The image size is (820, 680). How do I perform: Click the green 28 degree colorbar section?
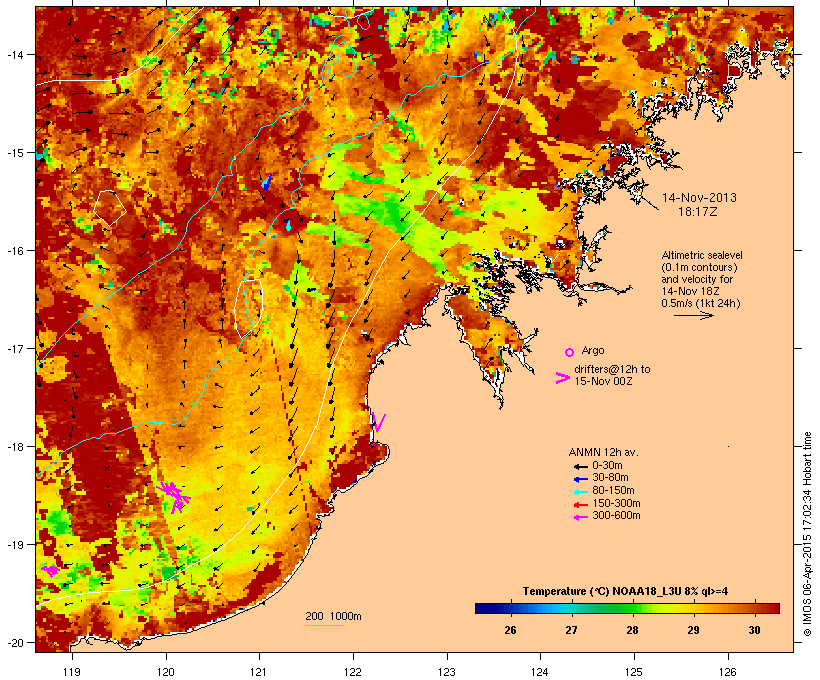(x=632, y=608)
